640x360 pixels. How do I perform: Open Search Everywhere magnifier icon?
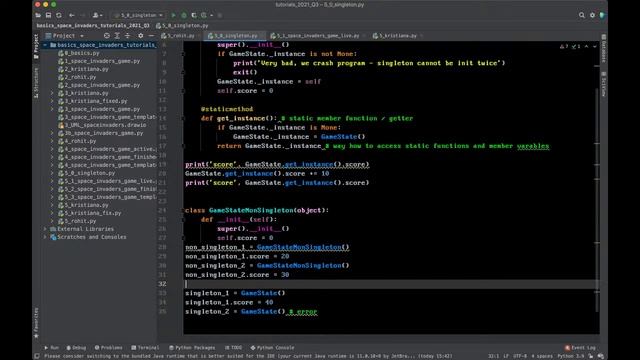tap(582, 15)
